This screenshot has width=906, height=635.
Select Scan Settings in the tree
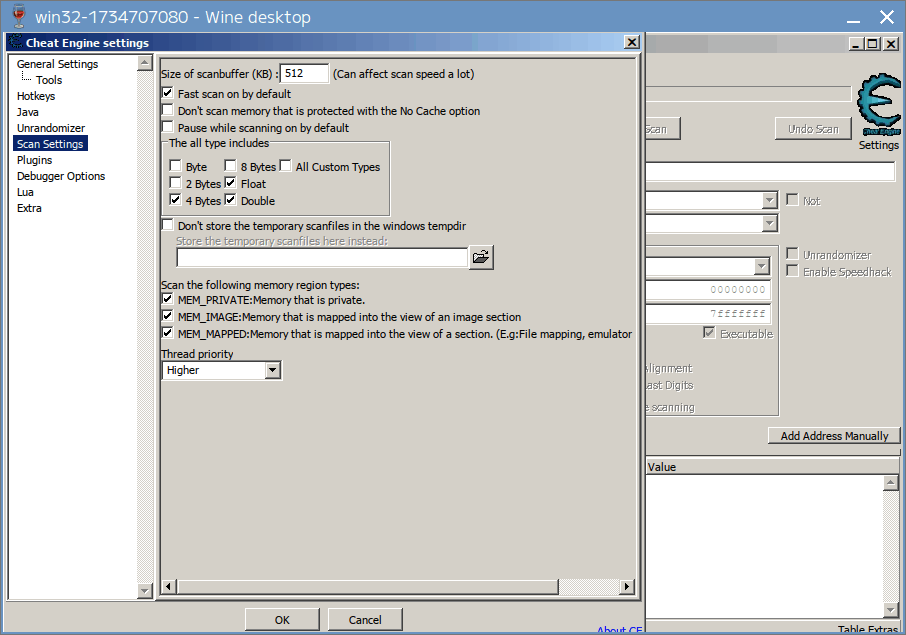pos(50,144)
